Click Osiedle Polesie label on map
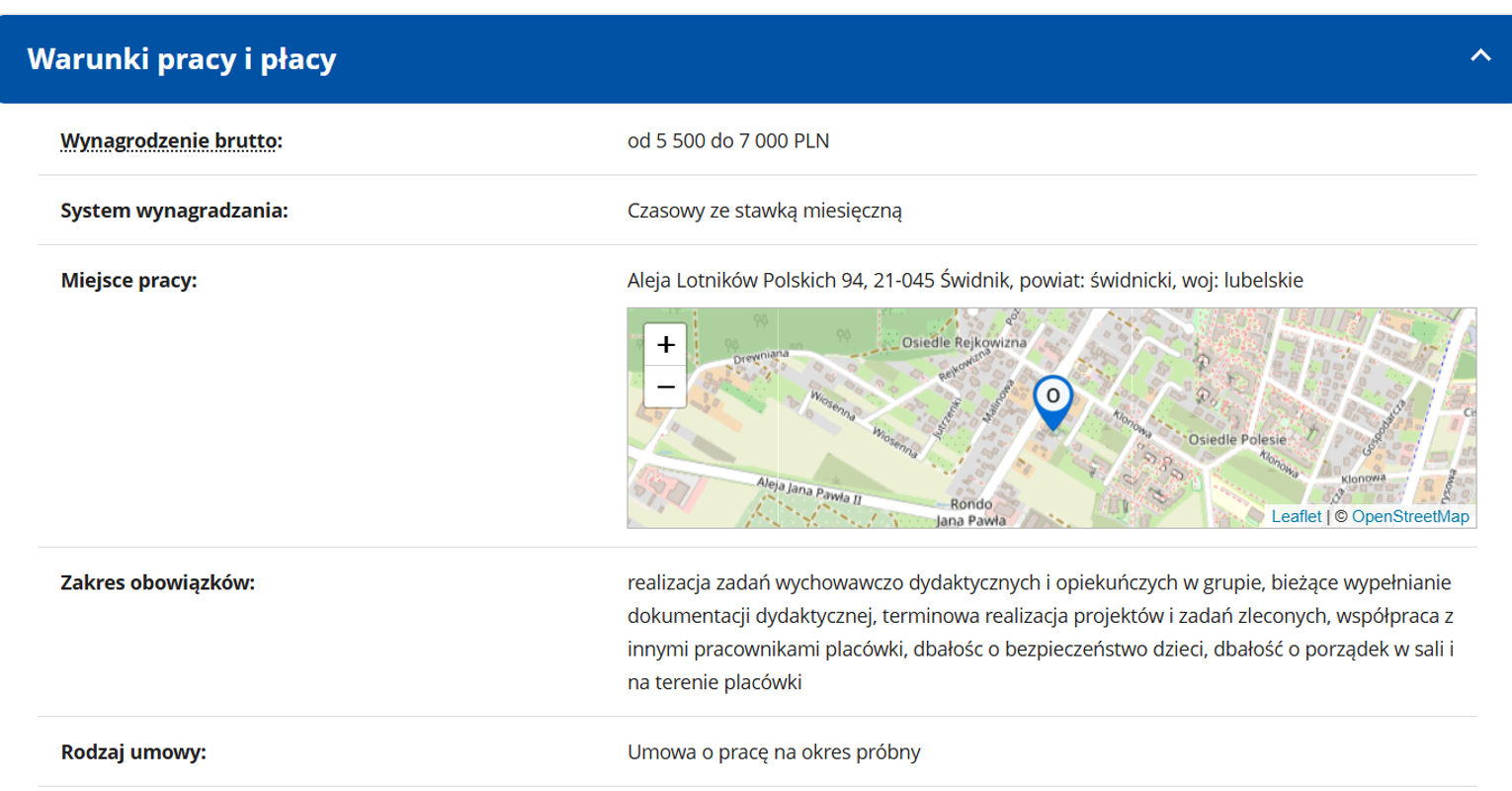 (x=1236, y=439)
